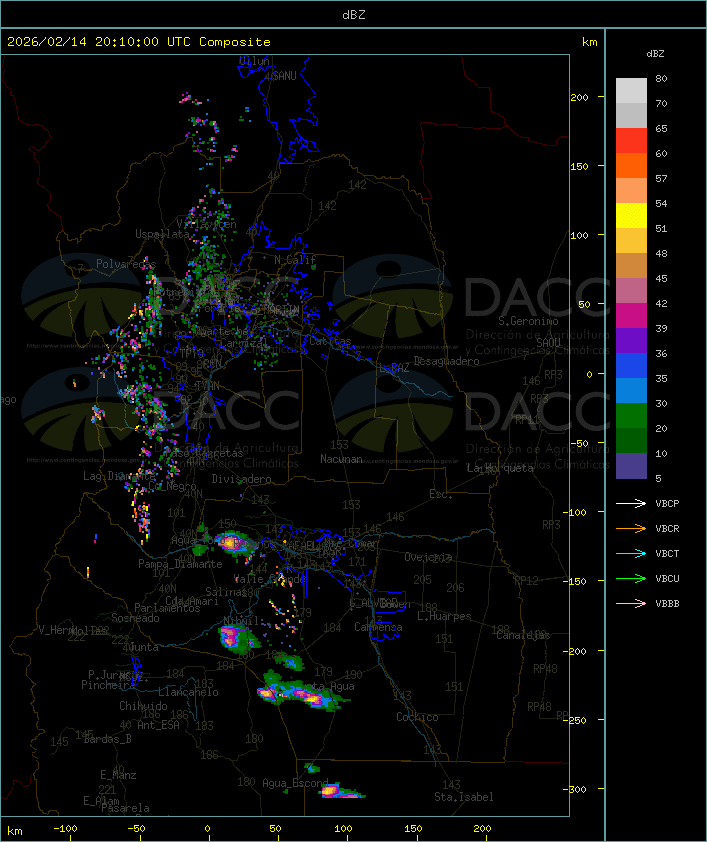This screenshot has height=842, width=707.
Task: Click the -300 tick on right axis
Action: 577,789
